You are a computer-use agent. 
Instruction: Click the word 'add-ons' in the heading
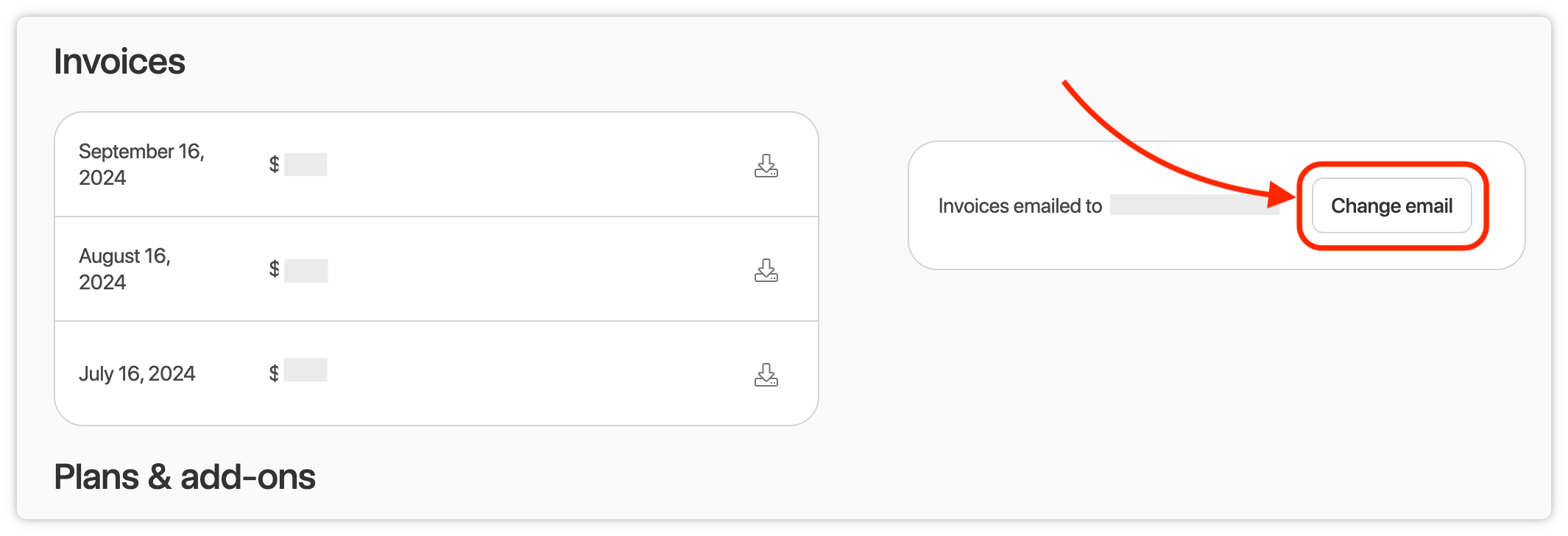(x=247, y=477)
